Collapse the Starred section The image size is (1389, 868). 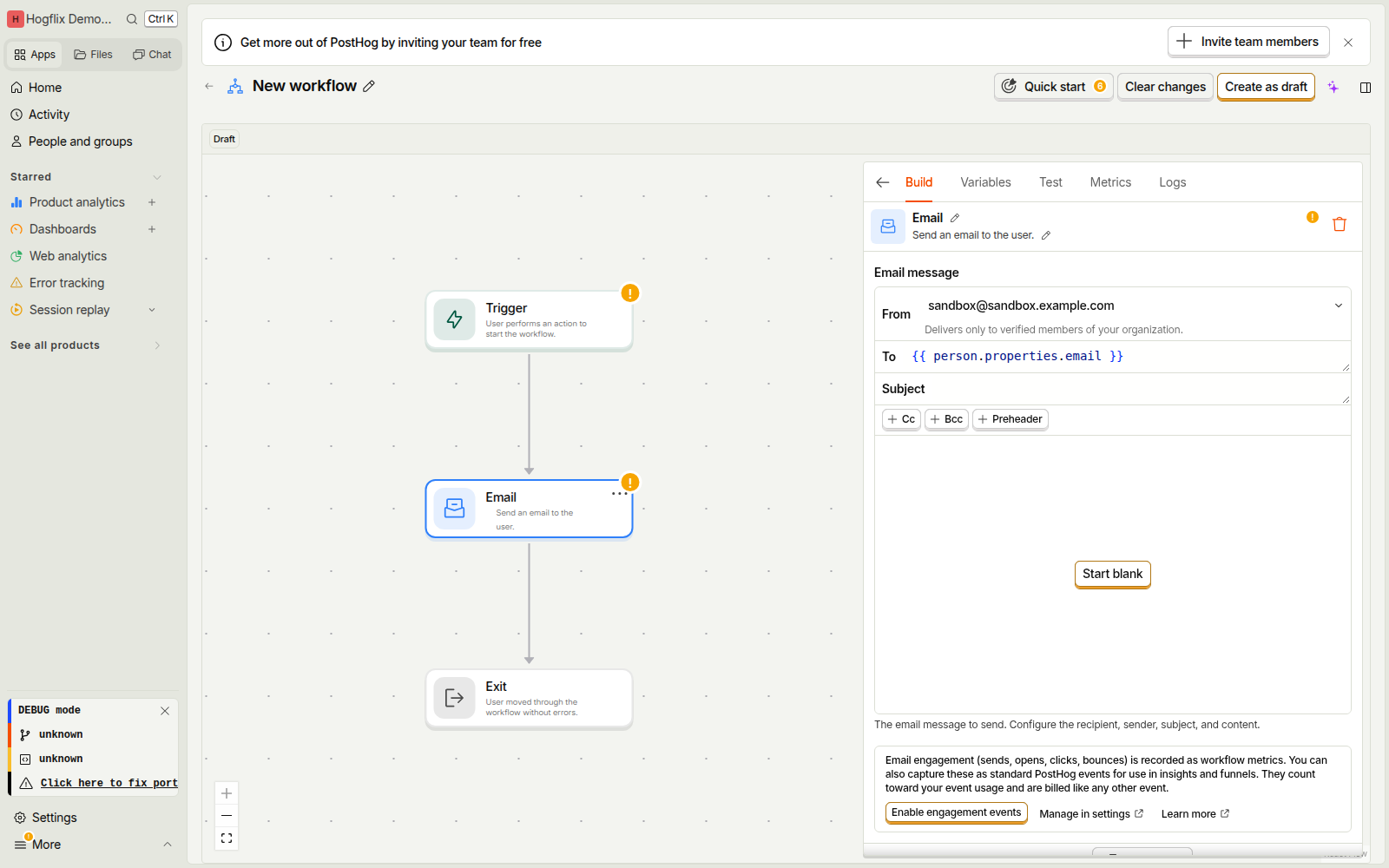click(x=157, y=177)
